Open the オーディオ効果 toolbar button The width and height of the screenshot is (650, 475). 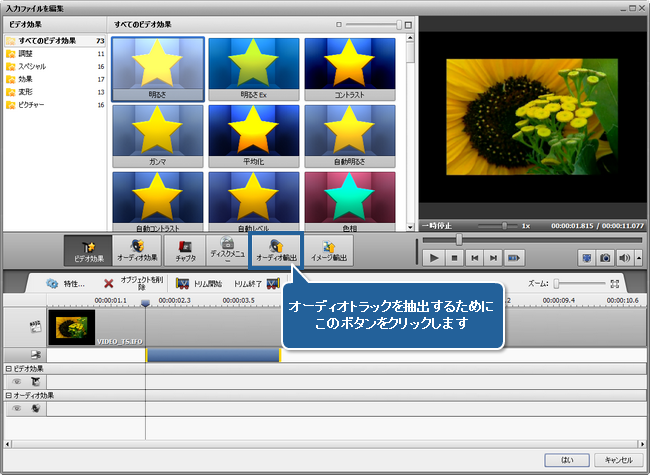(x=137, y=250)
